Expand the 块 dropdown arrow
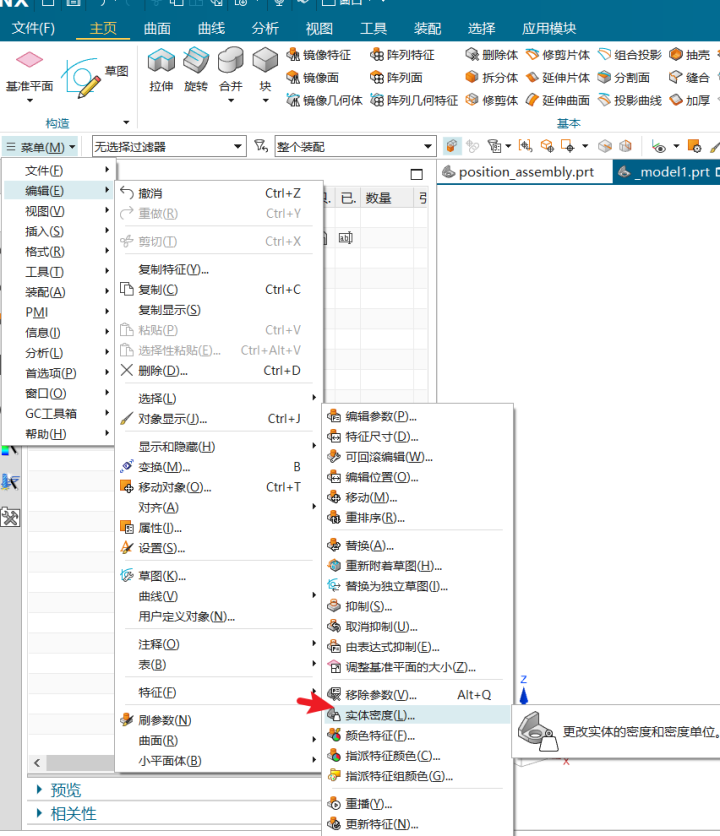 (265, 101)
